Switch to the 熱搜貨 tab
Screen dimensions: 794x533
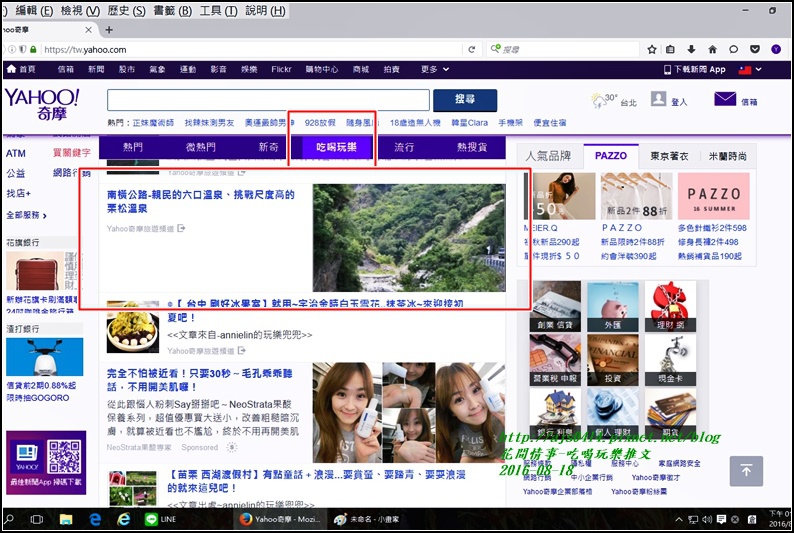[472, 147]
